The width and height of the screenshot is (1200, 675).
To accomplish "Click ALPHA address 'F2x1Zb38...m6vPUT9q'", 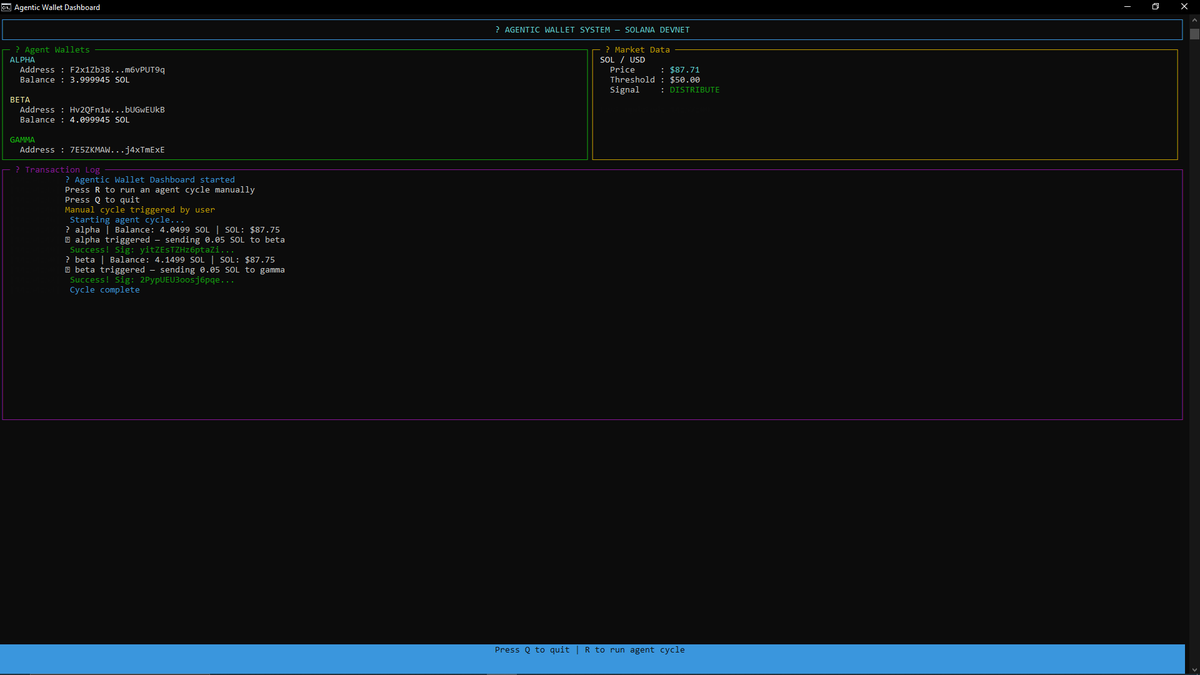I will point(117,70).
